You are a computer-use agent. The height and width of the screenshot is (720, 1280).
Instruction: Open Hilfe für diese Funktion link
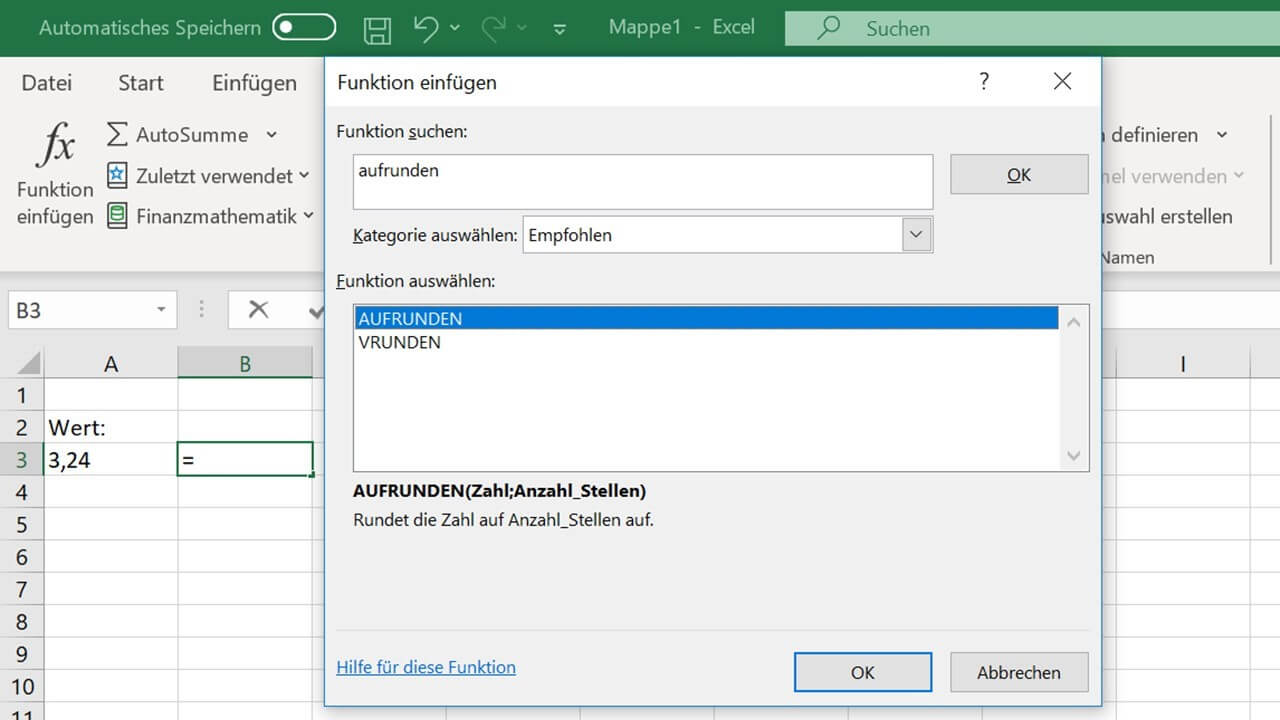[x=426, y=667]
